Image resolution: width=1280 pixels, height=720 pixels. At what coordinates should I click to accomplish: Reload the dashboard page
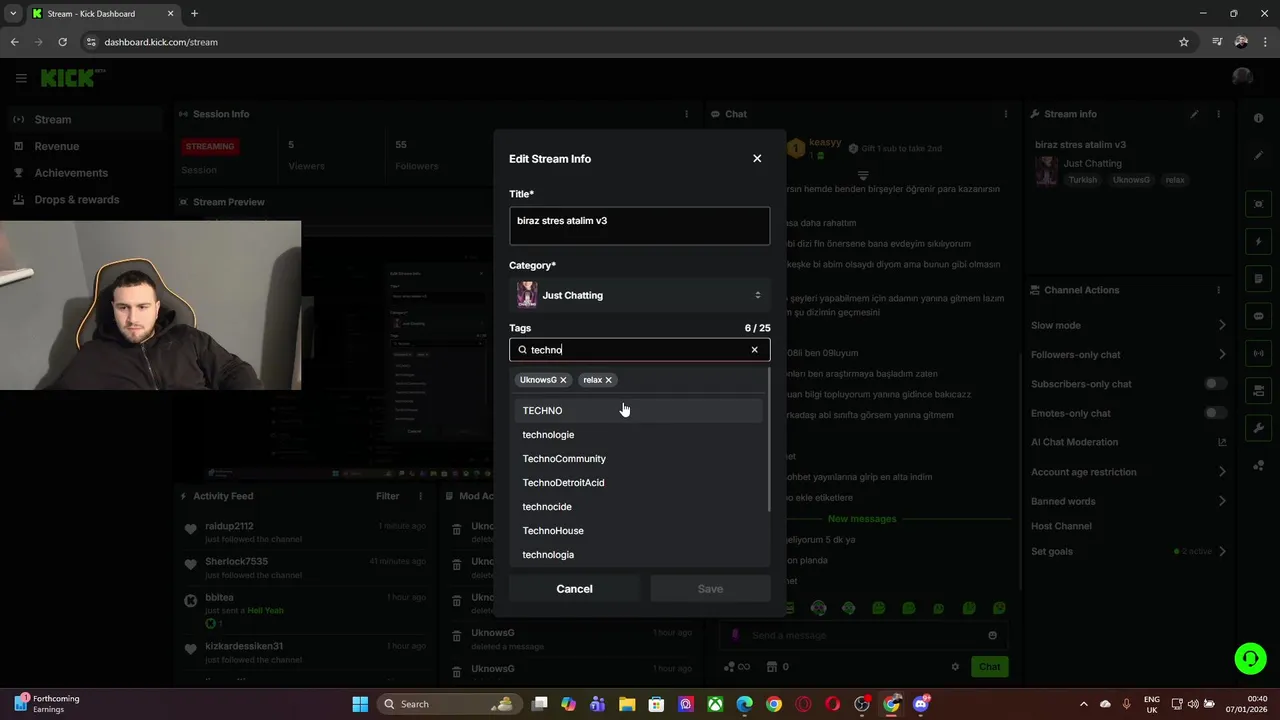[62, 42]
